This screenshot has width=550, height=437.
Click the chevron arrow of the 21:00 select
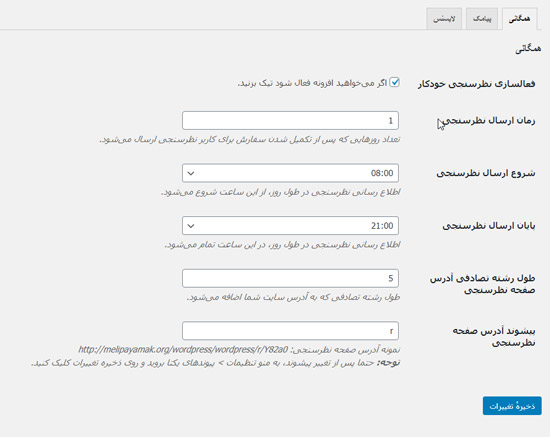pyautogui.click(x=191, y=226)
